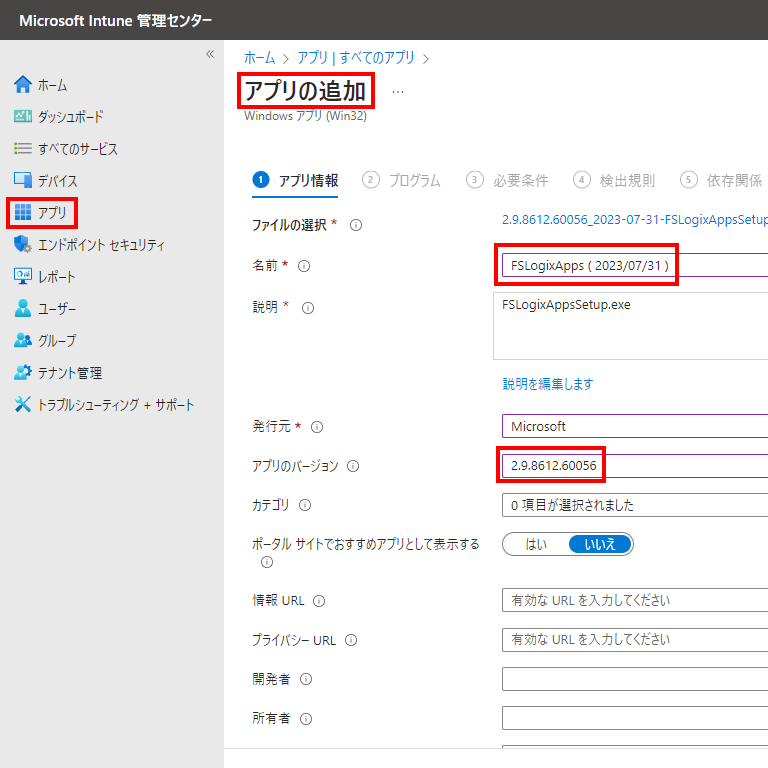This screenshot has width=768, height=768.
Task: Set featured app toggle to いいえ
Action: tap(600, 544)
